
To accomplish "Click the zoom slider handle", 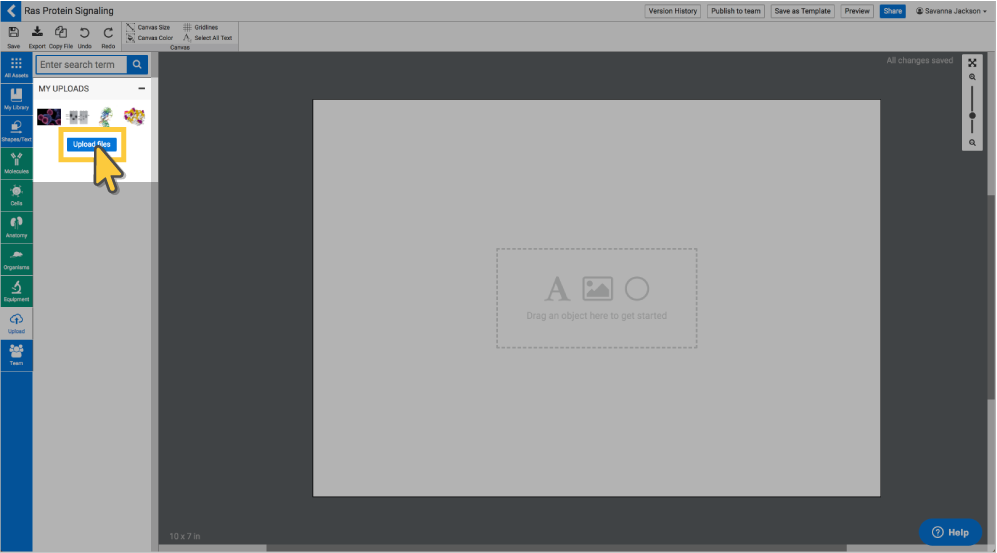I will 972,116.
